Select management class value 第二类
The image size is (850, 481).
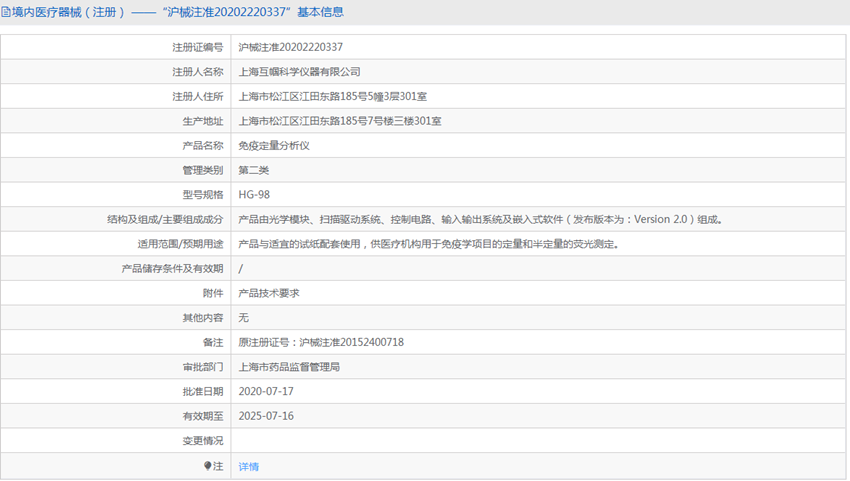(x=254, y=170)
